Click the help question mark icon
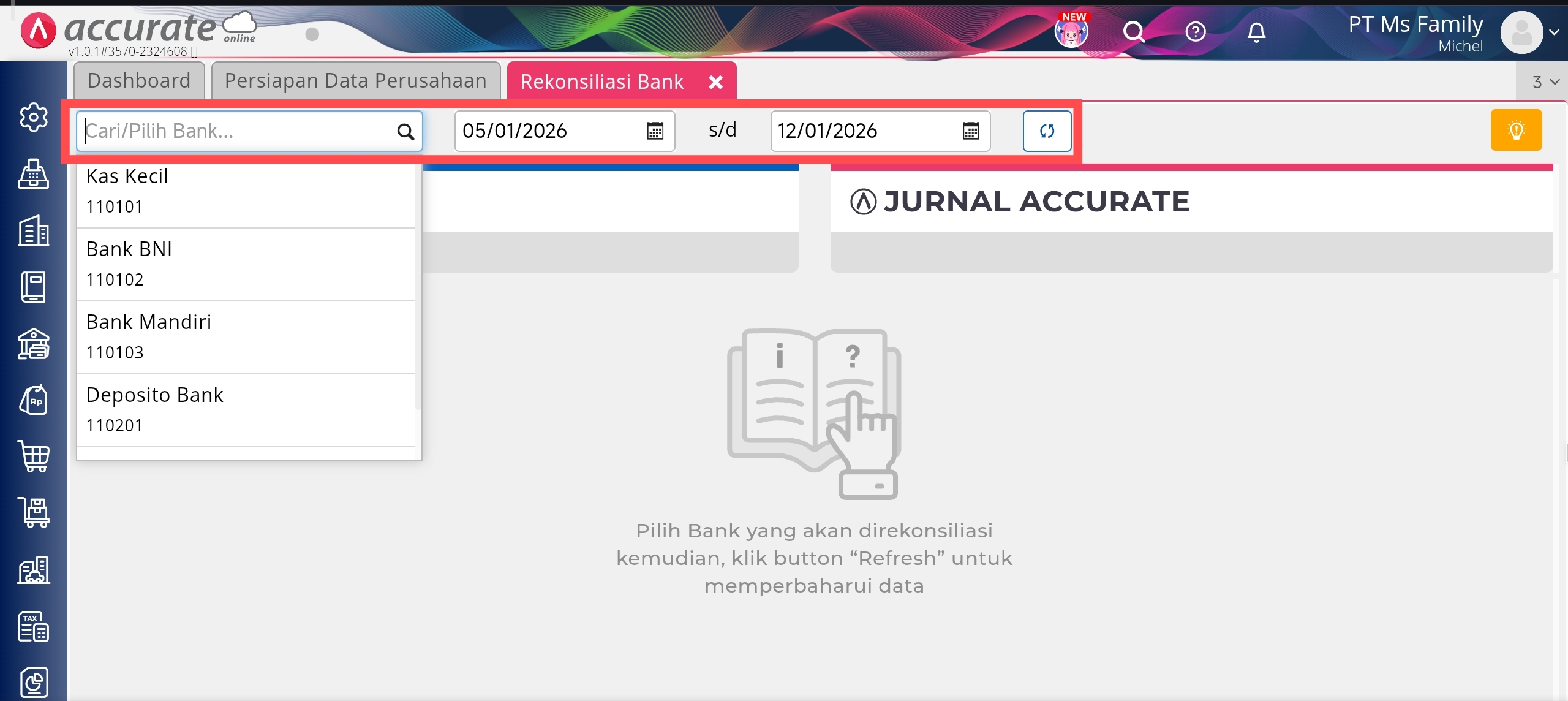The image size is (1568, 701). [x=1195, y=31]
